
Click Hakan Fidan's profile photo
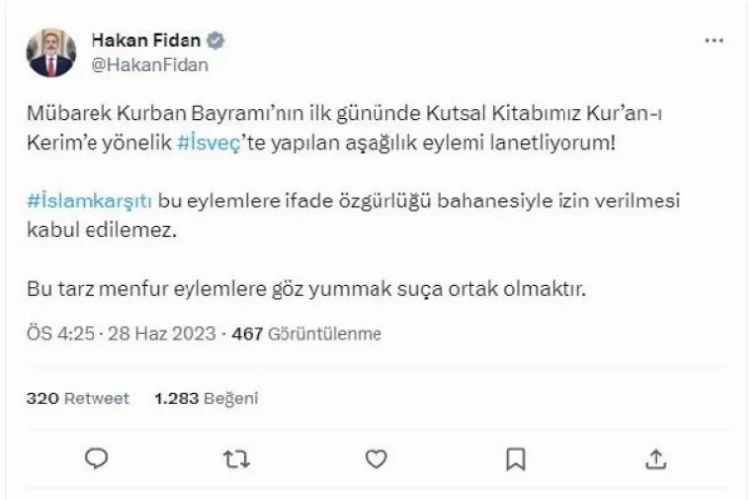(x=51, y=53)
